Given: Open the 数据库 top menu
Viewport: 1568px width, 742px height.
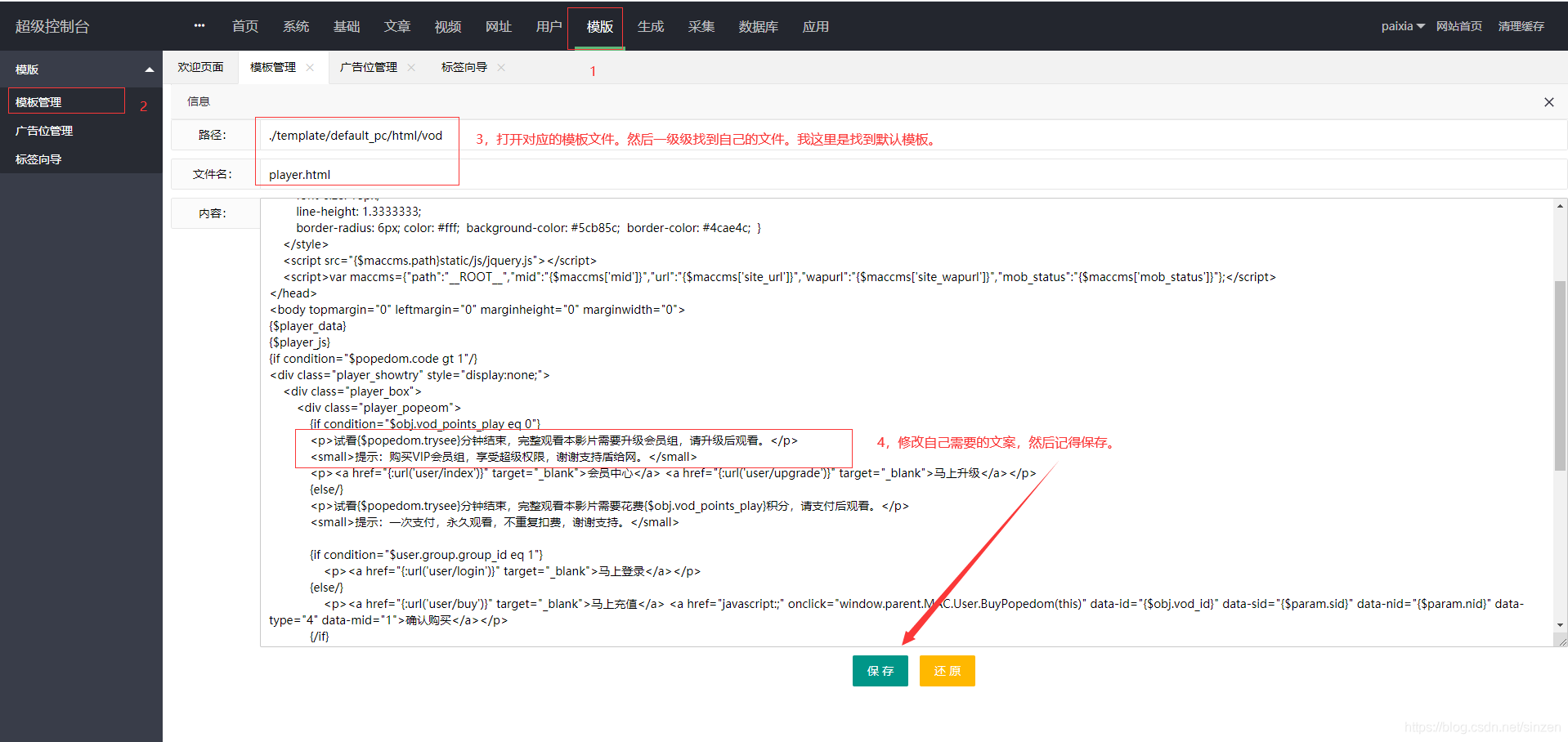Looking at the screenshot, I should click(758, 27).
